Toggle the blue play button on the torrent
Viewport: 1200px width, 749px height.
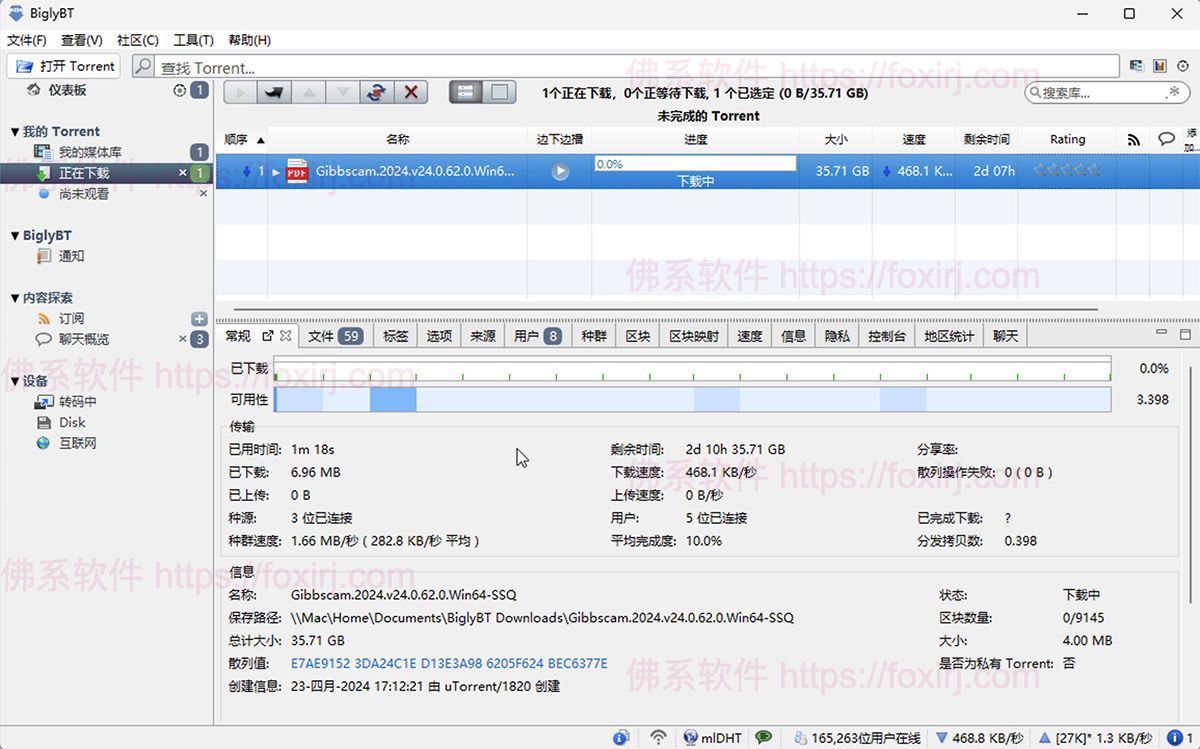click(x=559, y=170)
